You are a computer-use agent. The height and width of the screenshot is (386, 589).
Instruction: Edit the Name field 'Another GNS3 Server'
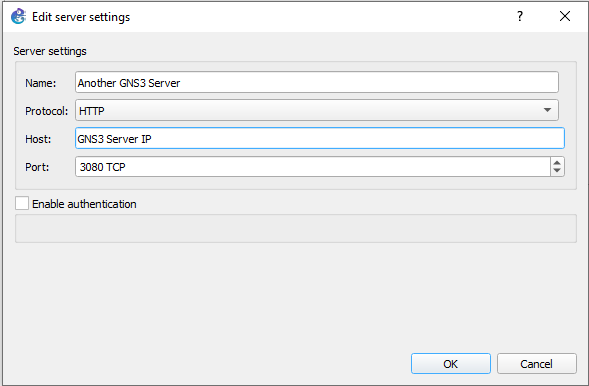click(x=317, y=82)
